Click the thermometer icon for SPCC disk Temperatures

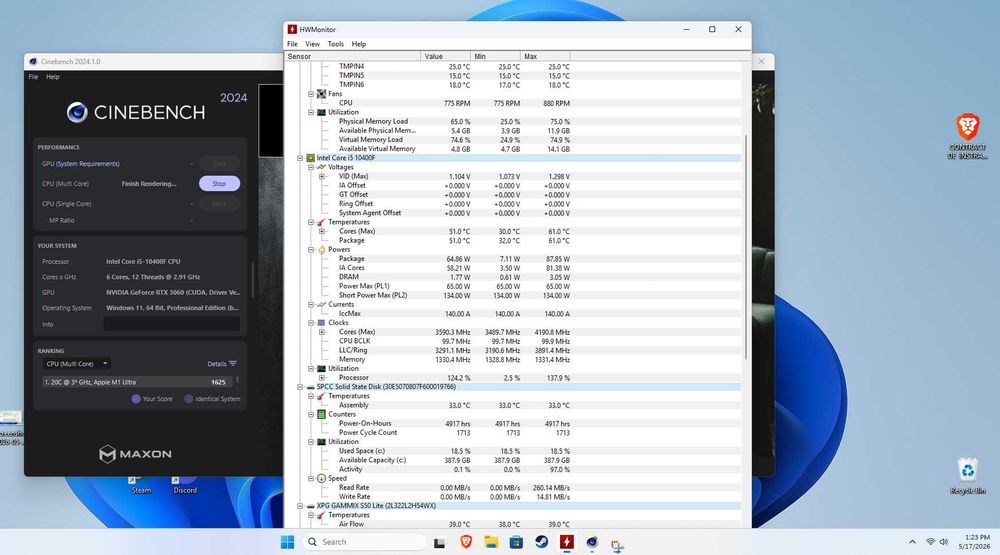tap(321, 396)
